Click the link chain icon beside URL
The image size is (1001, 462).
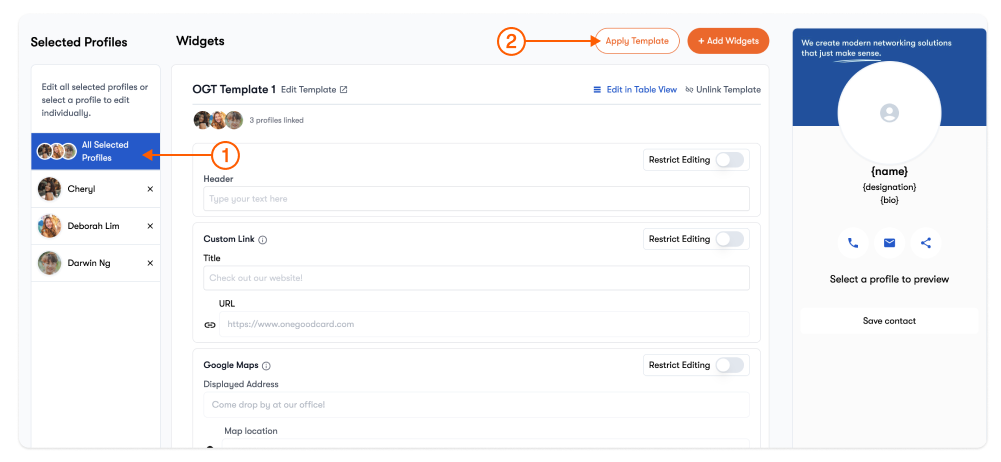pyautogui.click(x=210, y=325)
